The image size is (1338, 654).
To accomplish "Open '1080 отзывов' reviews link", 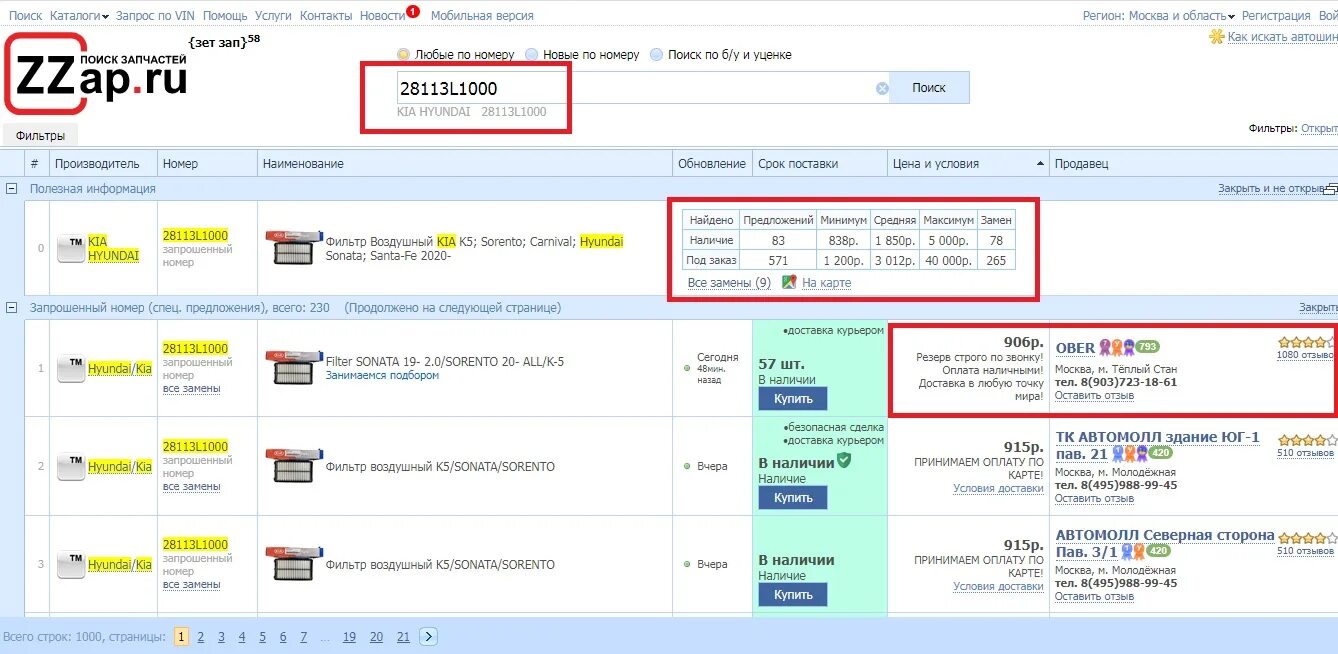I will point(1306,354).
